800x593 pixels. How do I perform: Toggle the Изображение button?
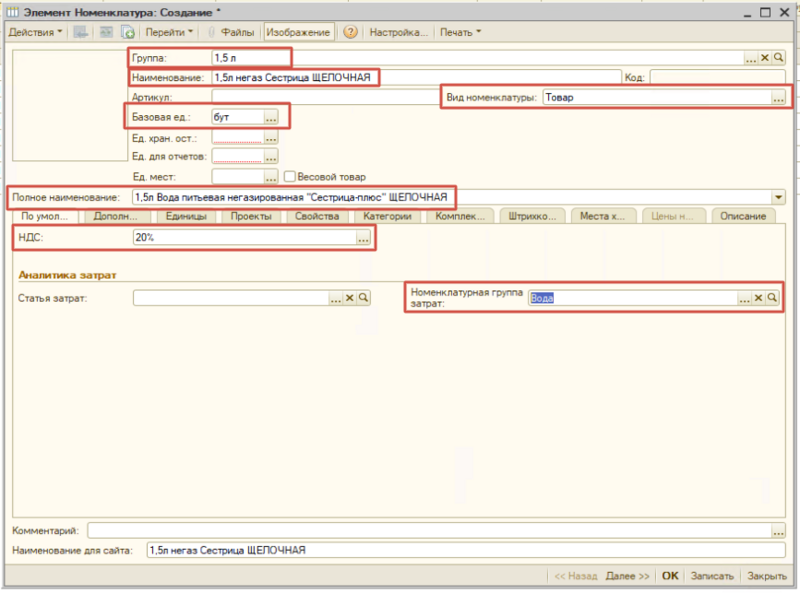pos(298,32)
